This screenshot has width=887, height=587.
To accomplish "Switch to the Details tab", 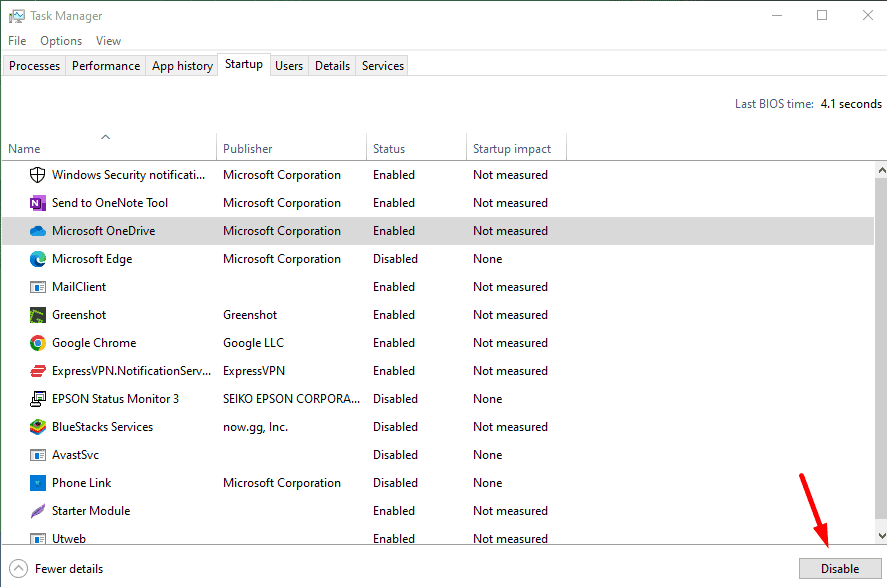I will pos(333,66).
